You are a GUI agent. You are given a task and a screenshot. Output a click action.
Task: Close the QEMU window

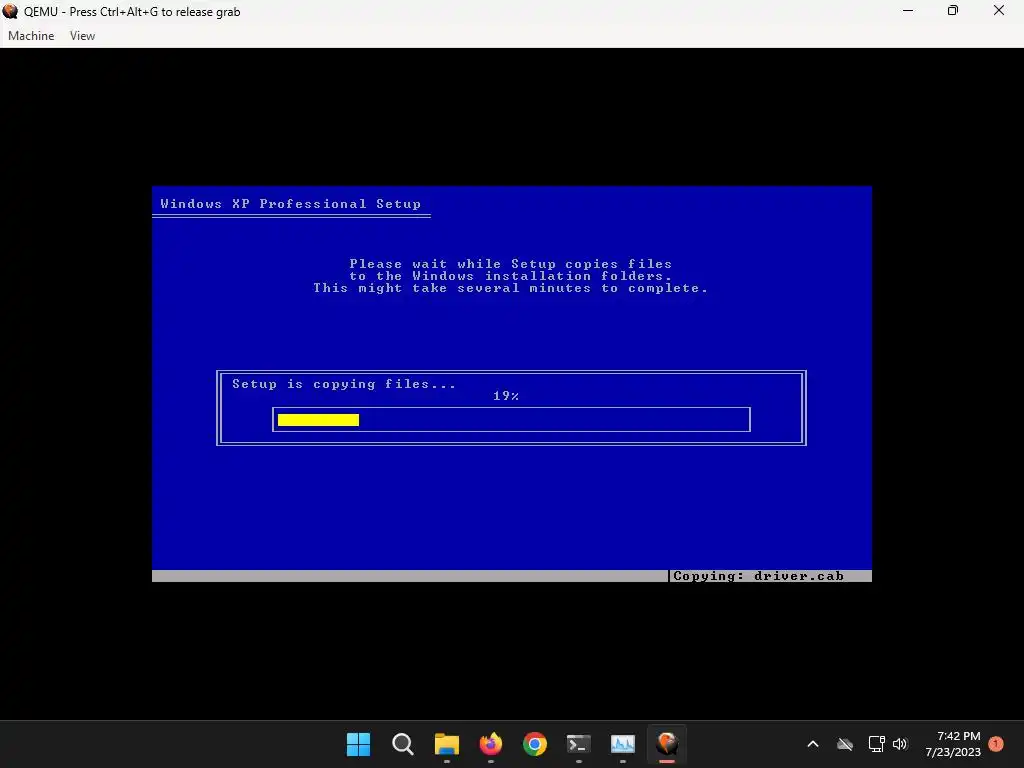[999, 11]
